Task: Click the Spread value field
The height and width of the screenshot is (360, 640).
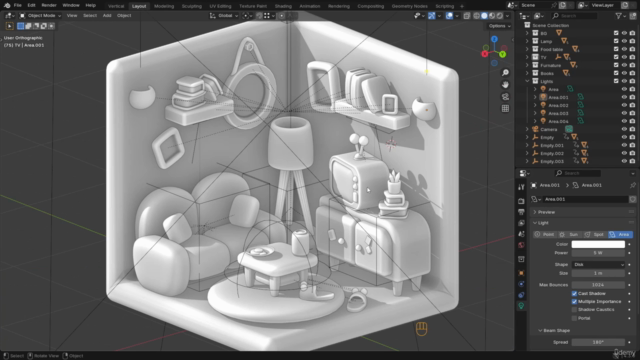Action: click(x=598, y=342)
